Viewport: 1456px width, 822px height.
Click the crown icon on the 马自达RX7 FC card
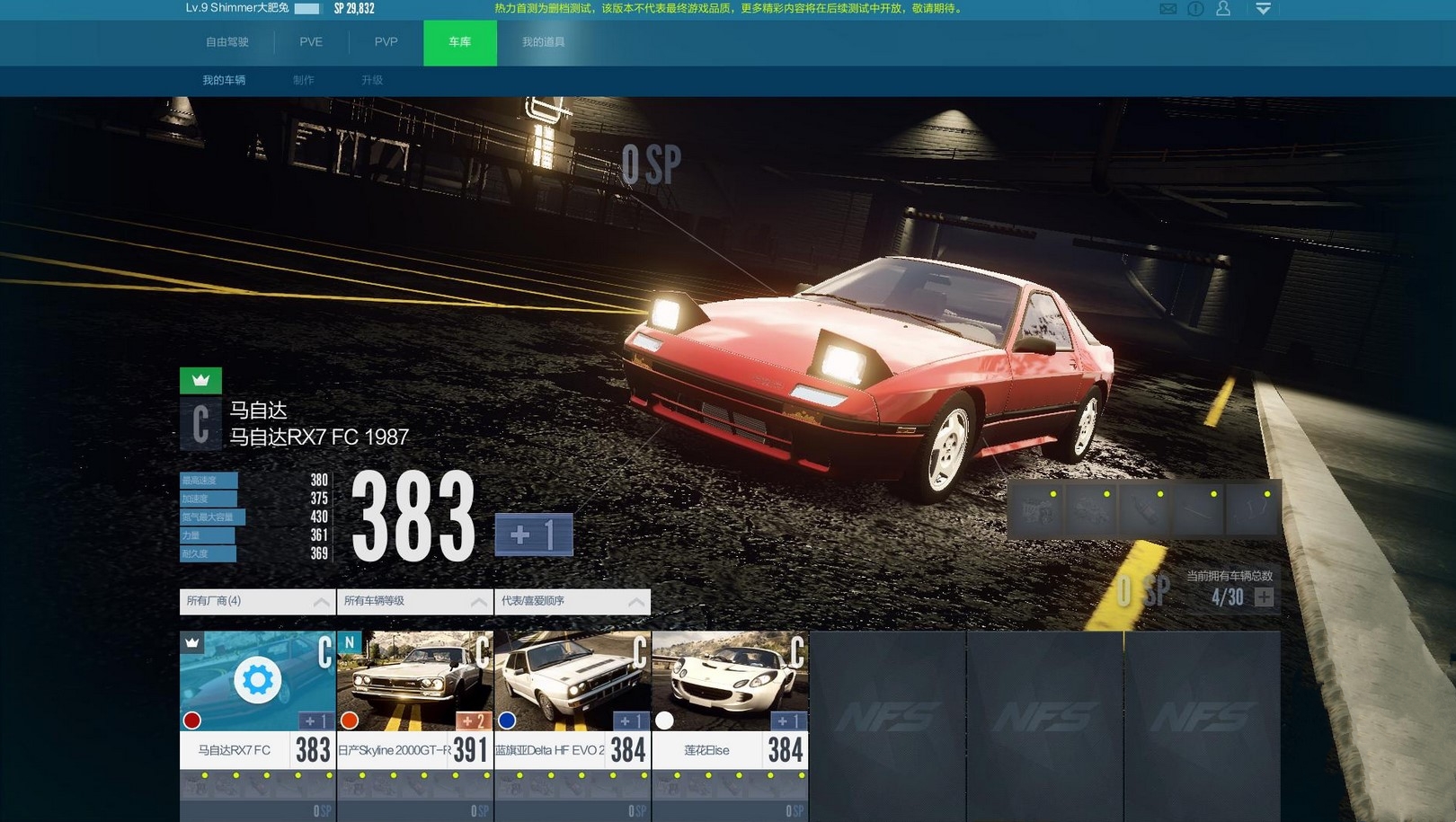click(191, 642)
